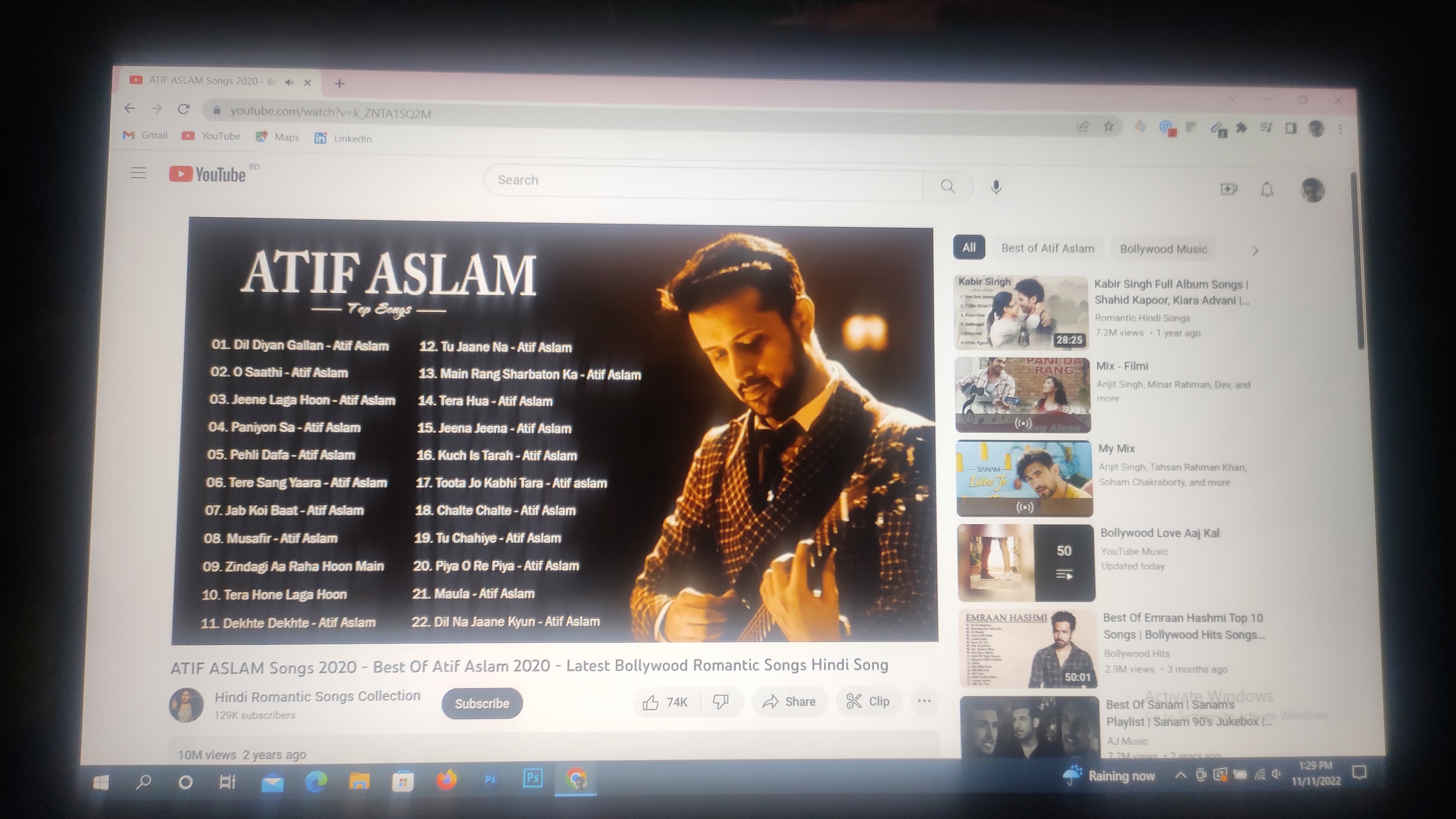
Task: Open the Mix - Filmi title
Action: pos(1122,366)
